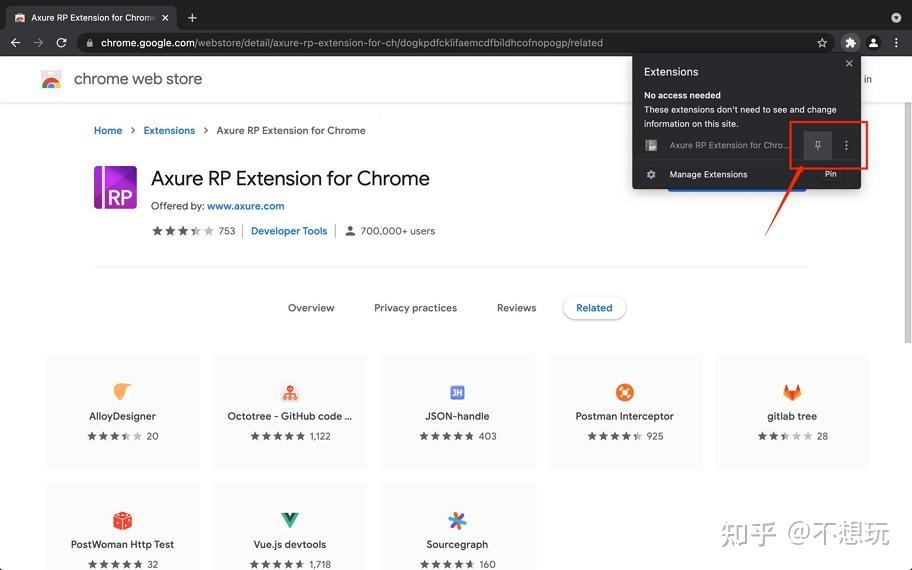The width and height of the screenshot is (912, 570).
Task: Expand the tab search arrow at top right
Action: pos(896,17)
